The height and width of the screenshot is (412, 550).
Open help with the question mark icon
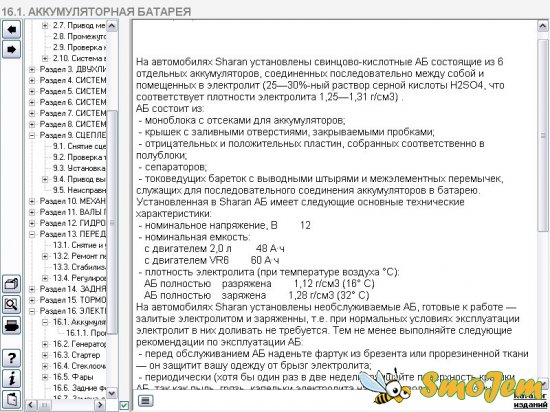pos(12,358)
